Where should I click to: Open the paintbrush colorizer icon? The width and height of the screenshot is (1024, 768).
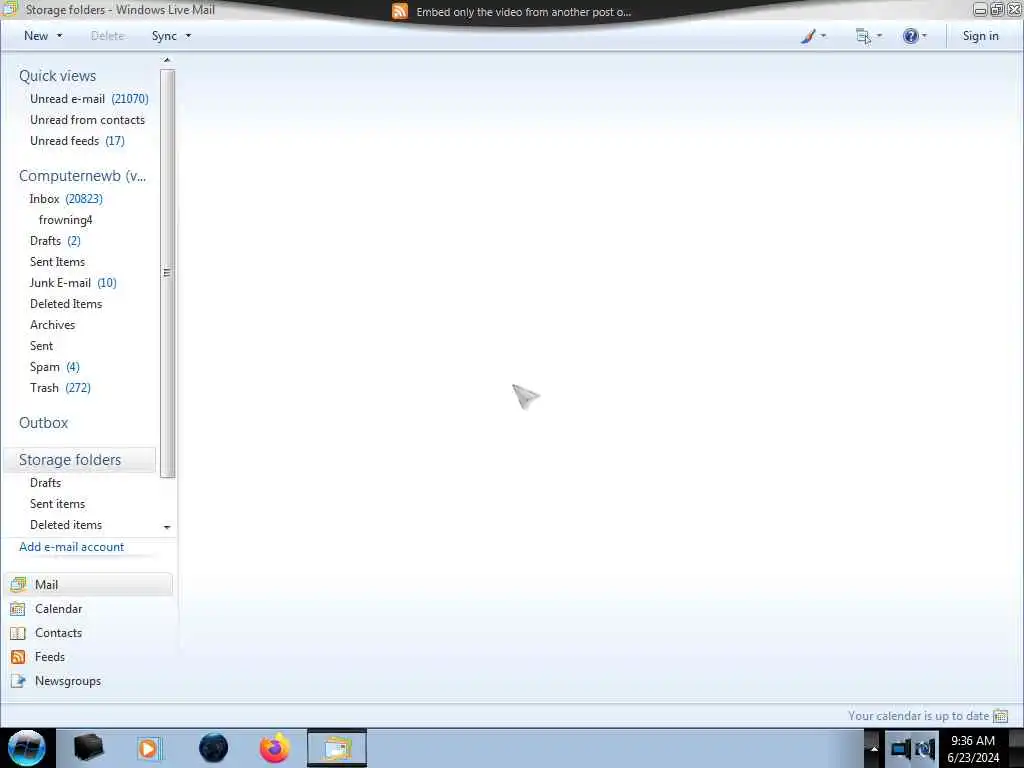808,36
